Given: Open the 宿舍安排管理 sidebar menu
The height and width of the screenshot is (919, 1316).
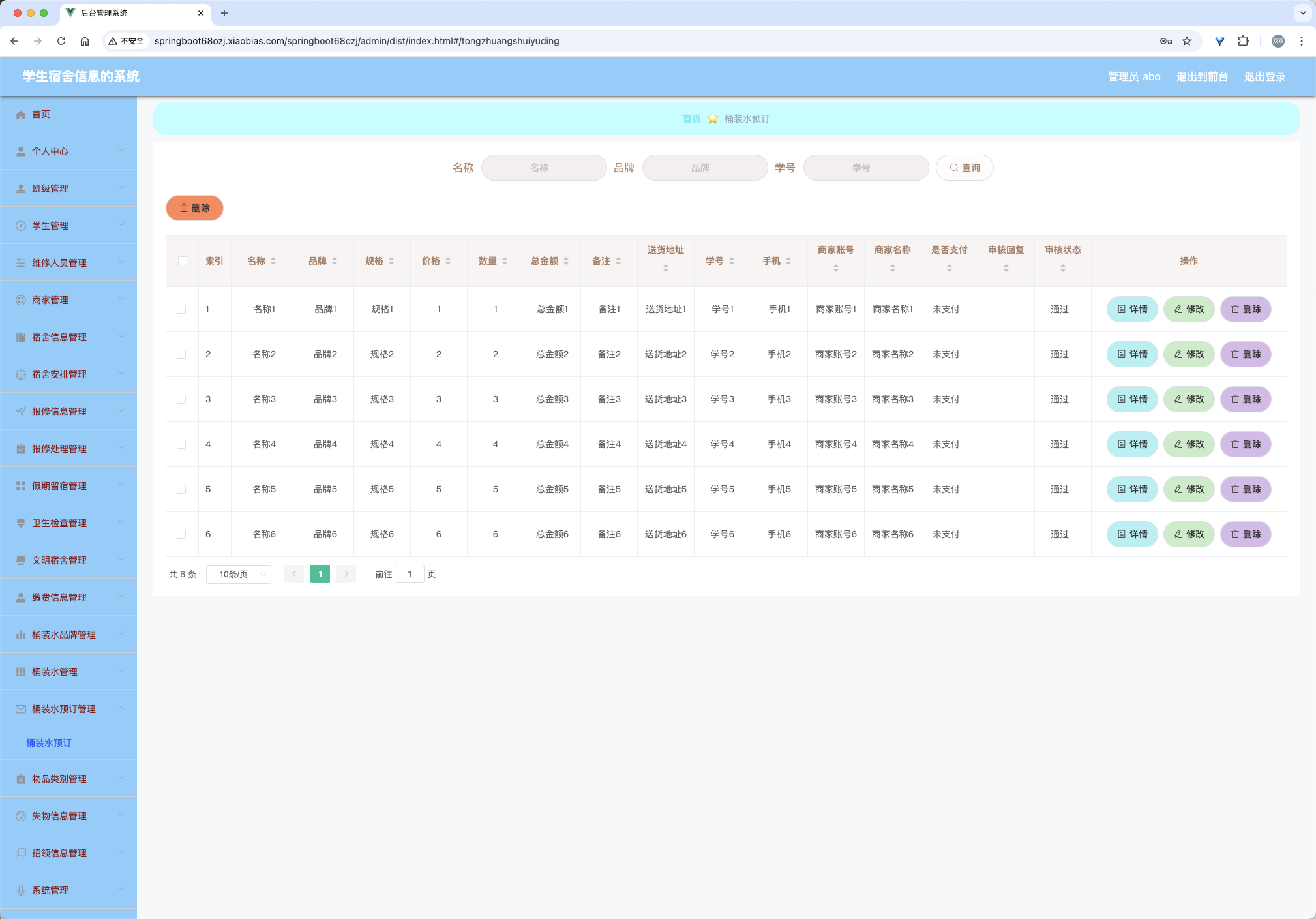Looking at the screenshot, I should pos(68,374).
